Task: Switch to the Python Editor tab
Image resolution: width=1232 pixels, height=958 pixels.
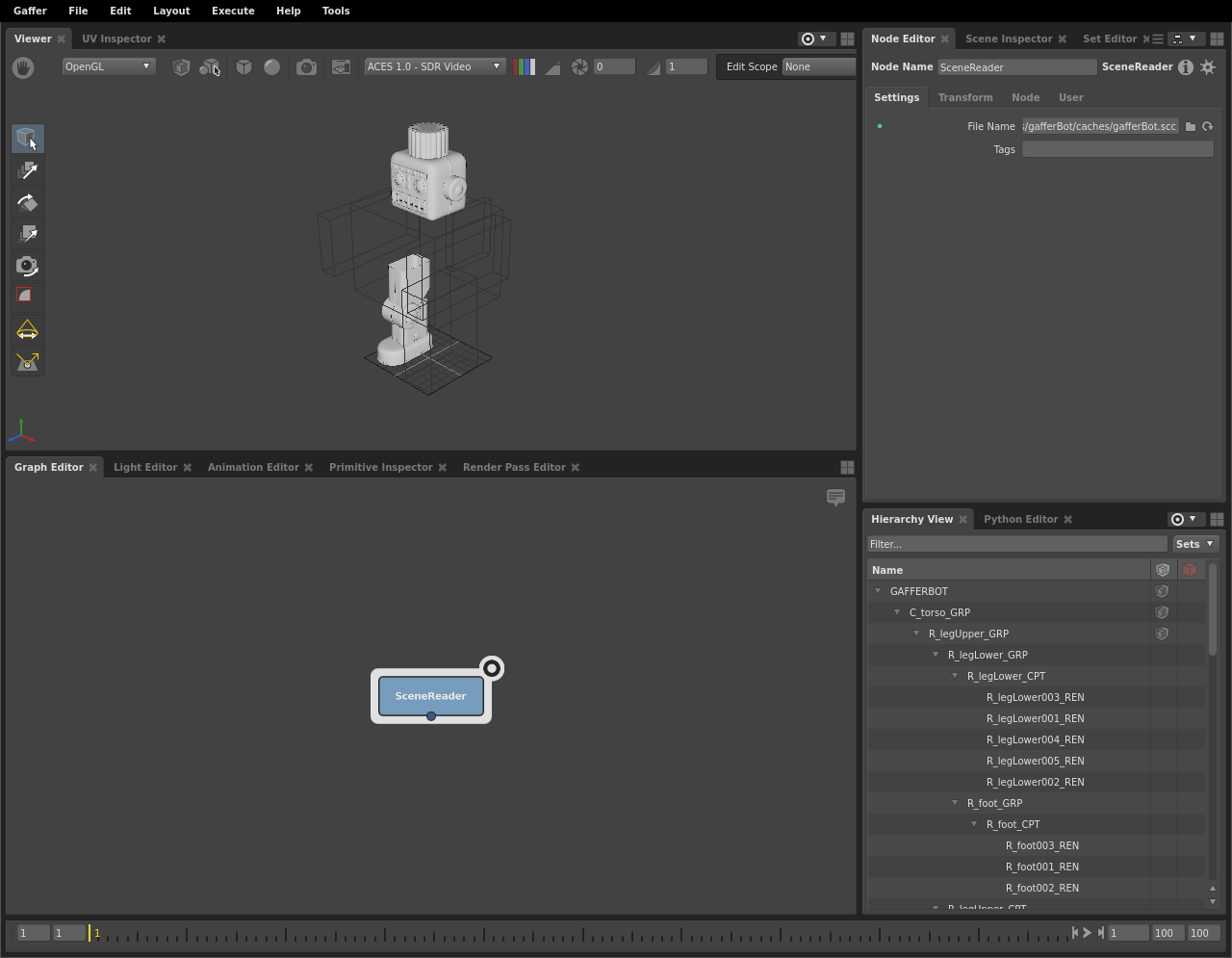Action: (x=1020, y=519)
